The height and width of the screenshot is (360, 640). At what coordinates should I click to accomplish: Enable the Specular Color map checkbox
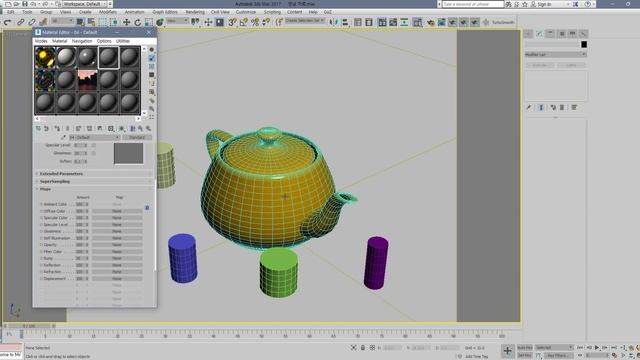point(41,218)
